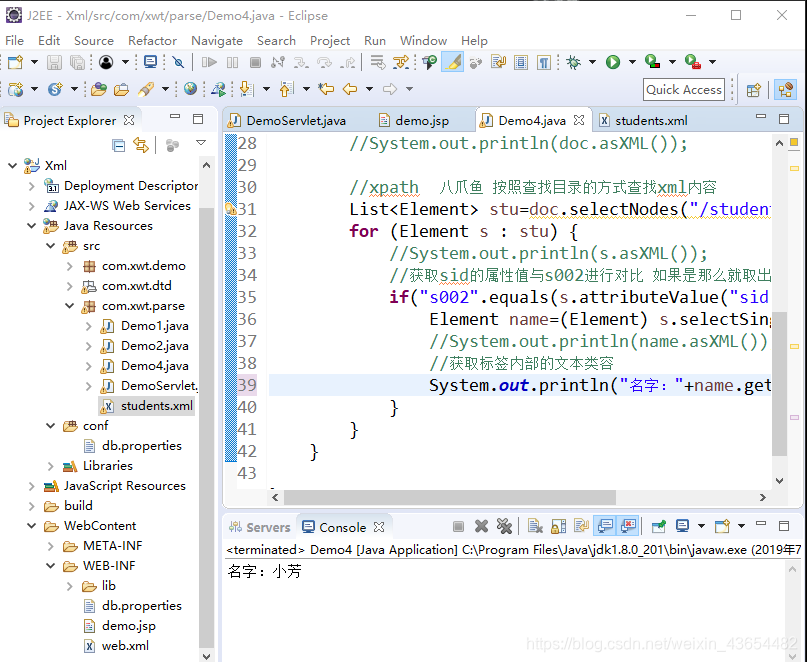Collapse the WebContent folder
807x662 pixels.
pos(31,526)
